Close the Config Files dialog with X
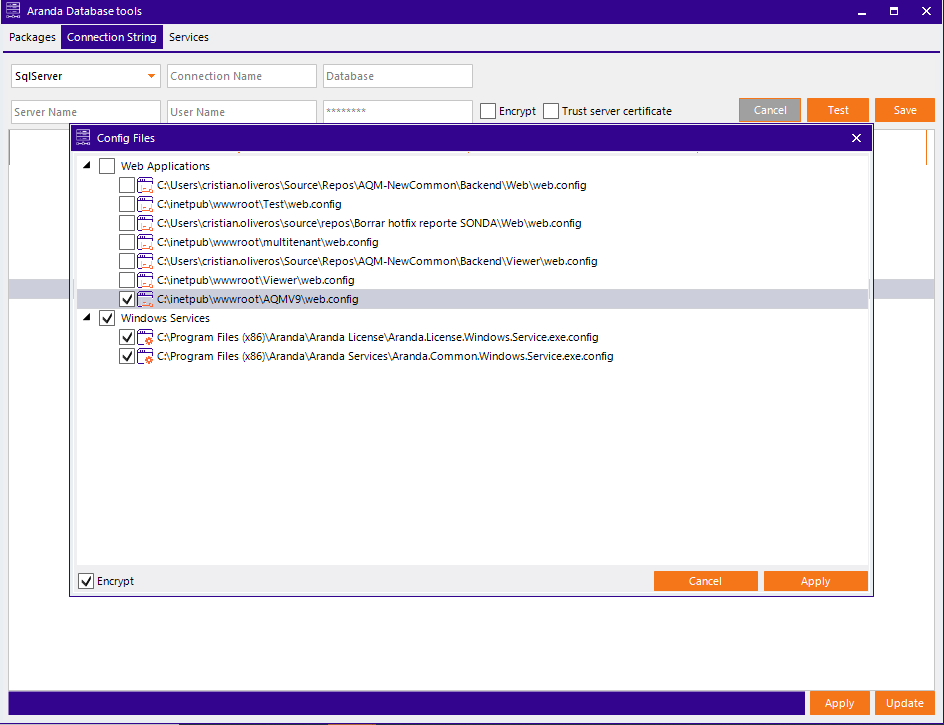This screenshot has height=725, width=944. tap(856, 138)
